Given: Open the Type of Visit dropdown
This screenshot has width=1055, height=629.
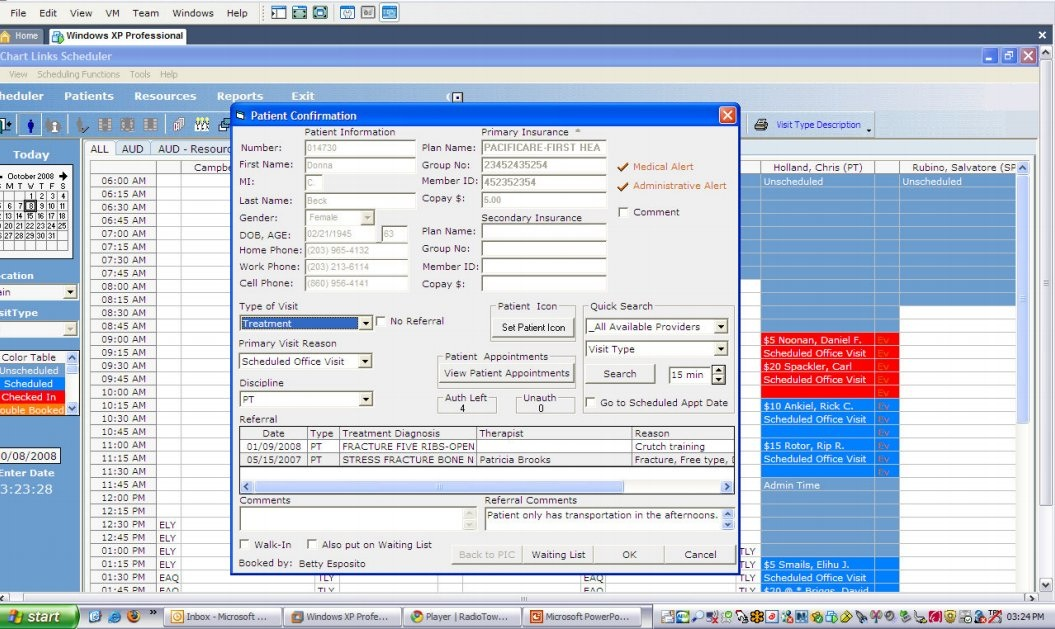Looking at the screenshot, I should pyautogui.click(x=365, y=324).
